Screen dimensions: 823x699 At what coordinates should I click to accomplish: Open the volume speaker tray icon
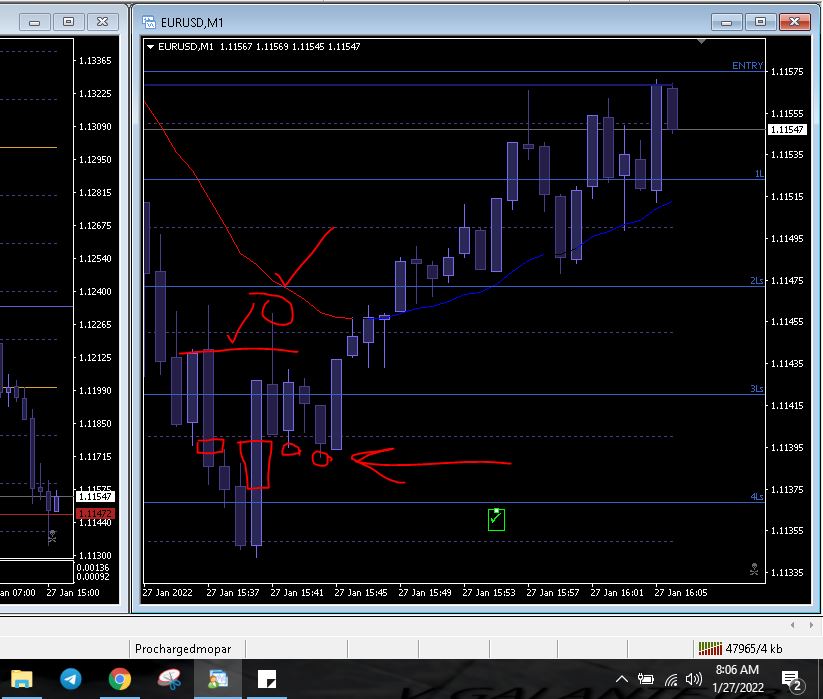click(693, 679)
